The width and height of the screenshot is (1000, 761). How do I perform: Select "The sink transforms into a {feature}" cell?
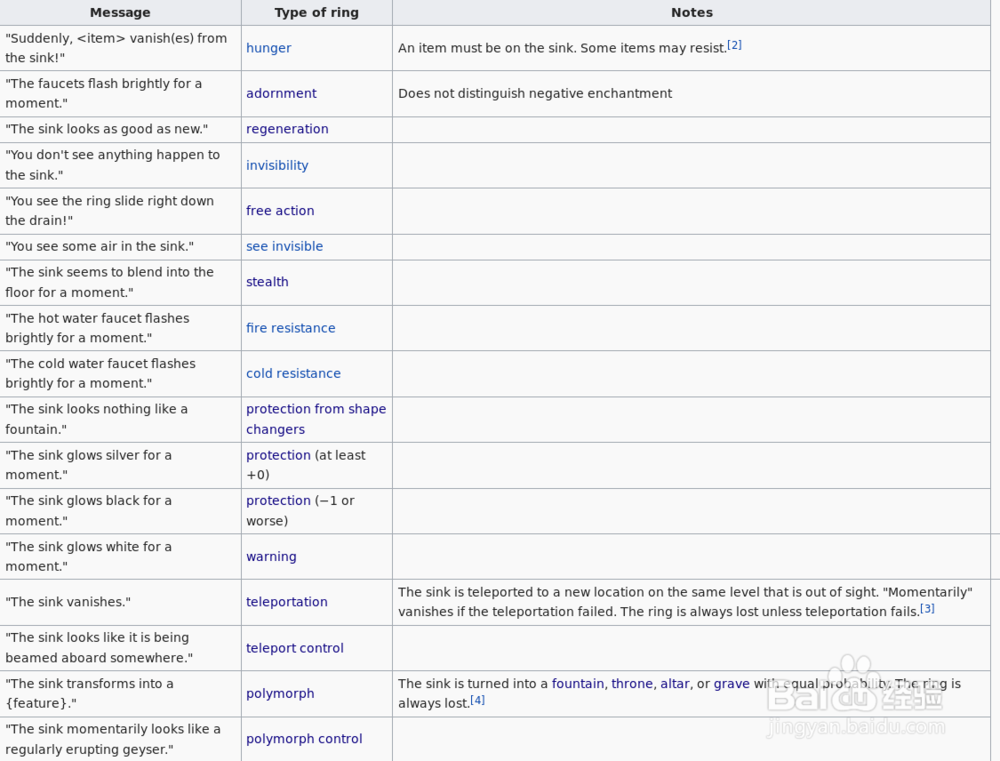(x=121, y=693)
